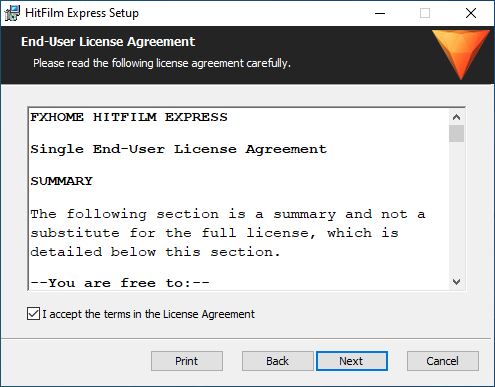Click the greyed-out maximize button
Viewport: 495px width, 387px height.
tap(425, 13)
